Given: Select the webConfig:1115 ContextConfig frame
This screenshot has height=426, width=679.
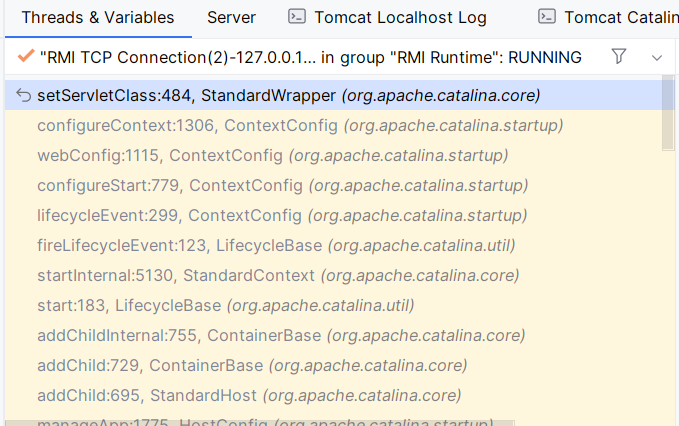Looking at the screenshot, I should point(272,156).
